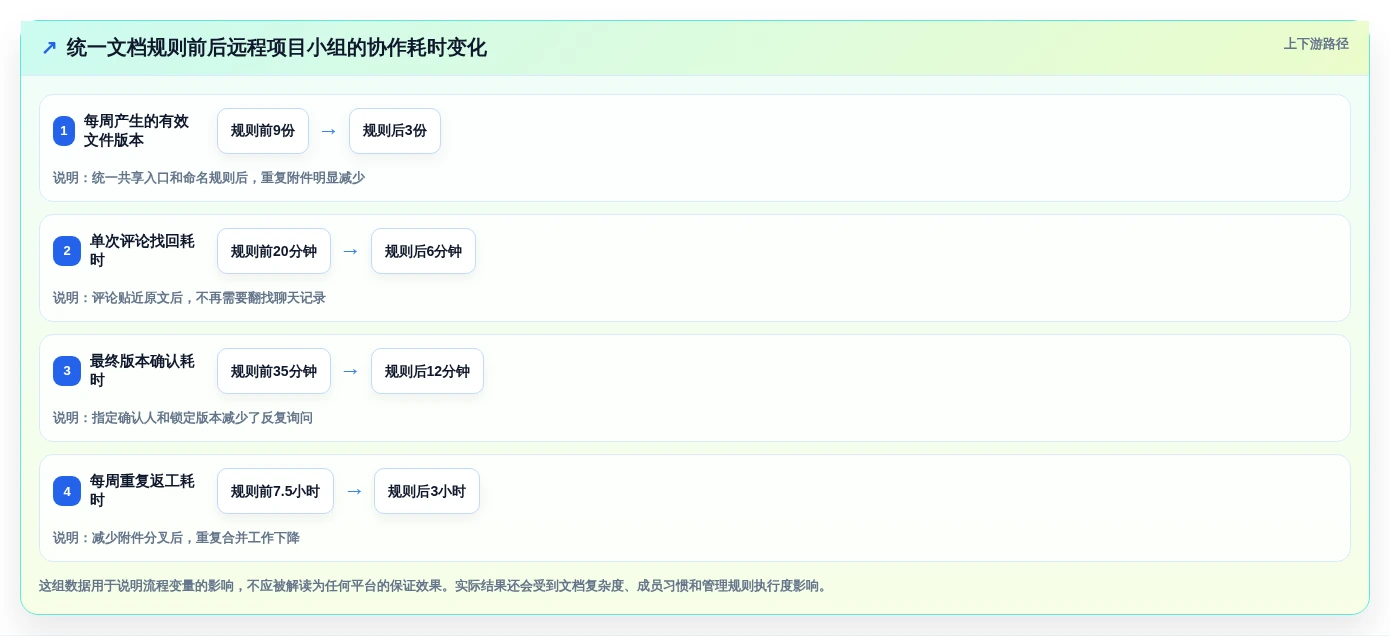Click the 规则后6分钟 chip

[423, 251]
